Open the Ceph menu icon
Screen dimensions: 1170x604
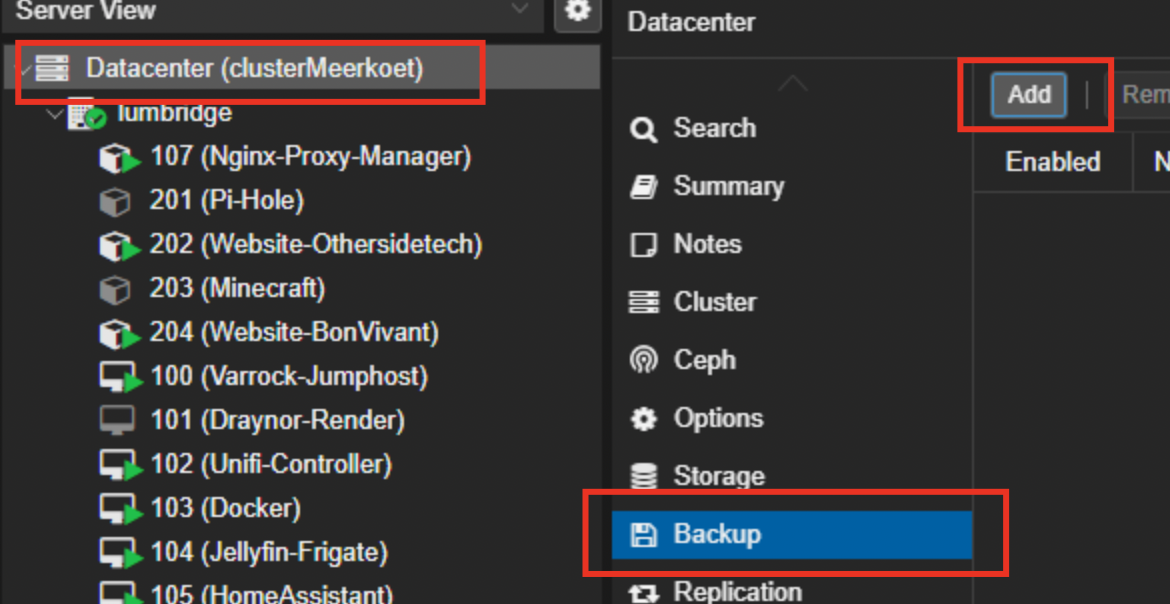[643, 361]
